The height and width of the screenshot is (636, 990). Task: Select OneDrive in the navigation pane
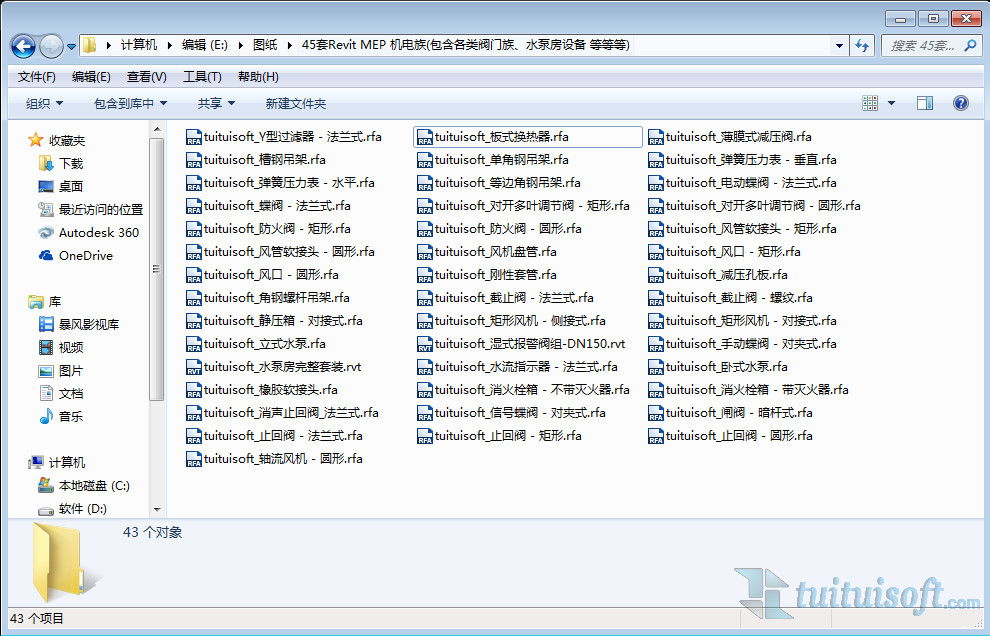(85, 255)
